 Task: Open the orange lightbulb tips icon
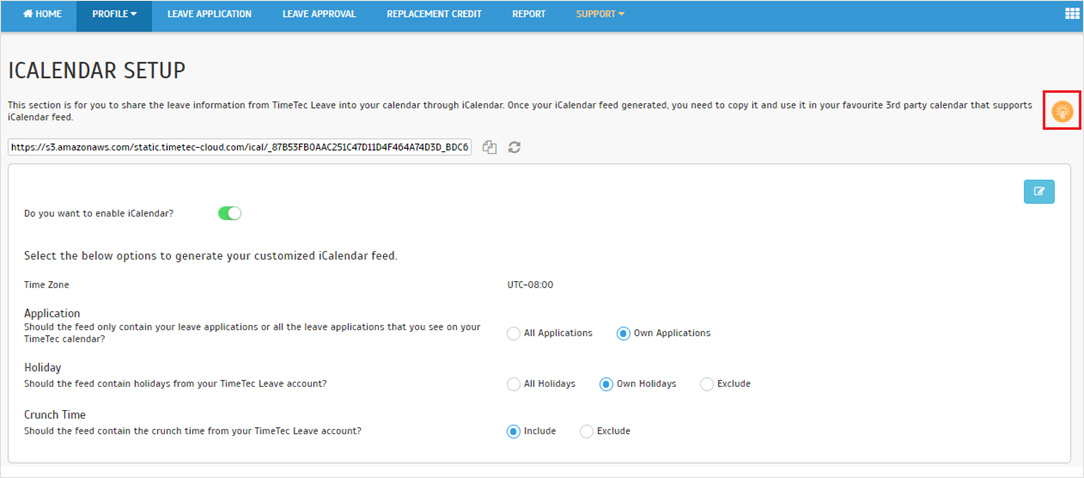[x=1061, y=110]
